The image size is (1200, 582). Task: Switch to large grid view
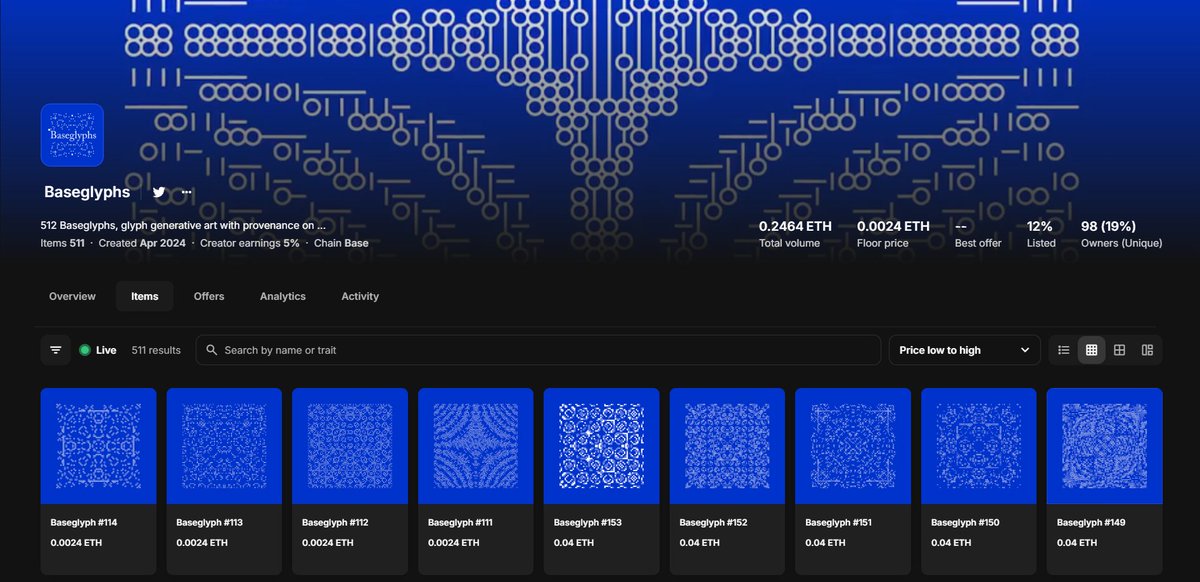click(x=1120, y=350)
